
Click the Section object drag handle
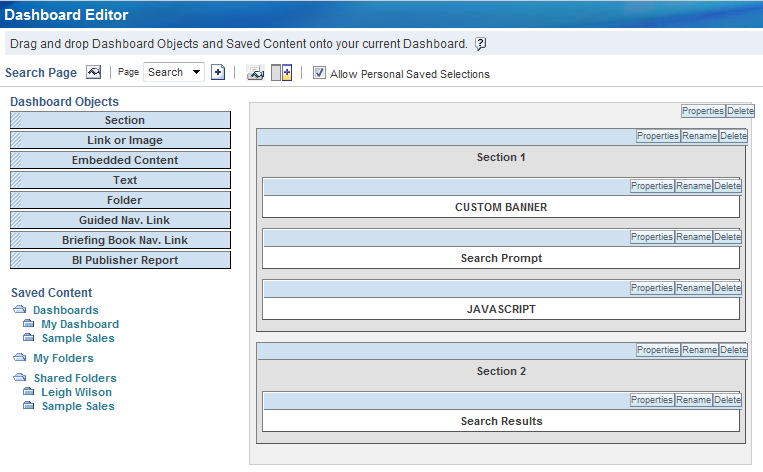[16, 120]
